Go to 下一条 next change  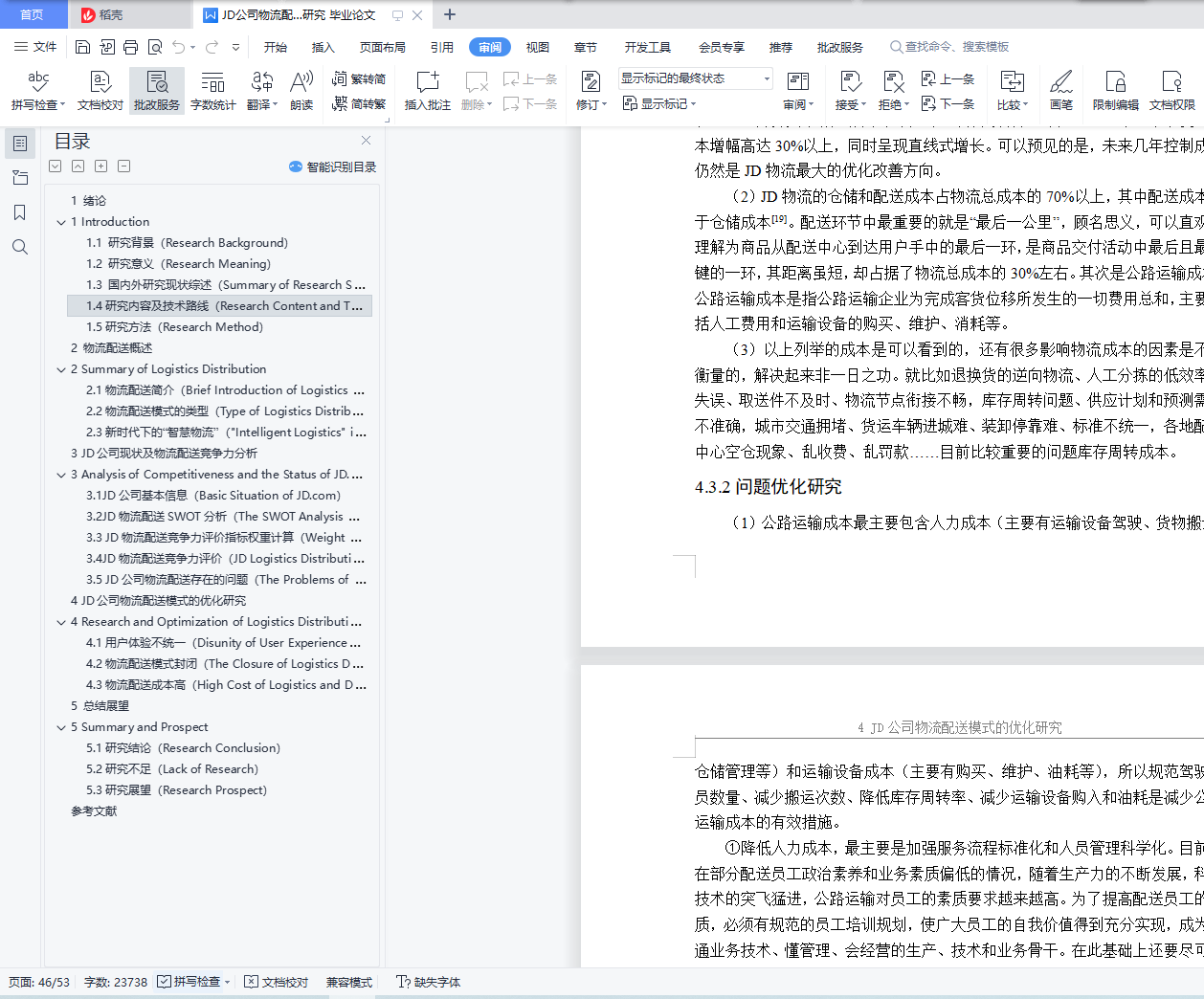948,103
